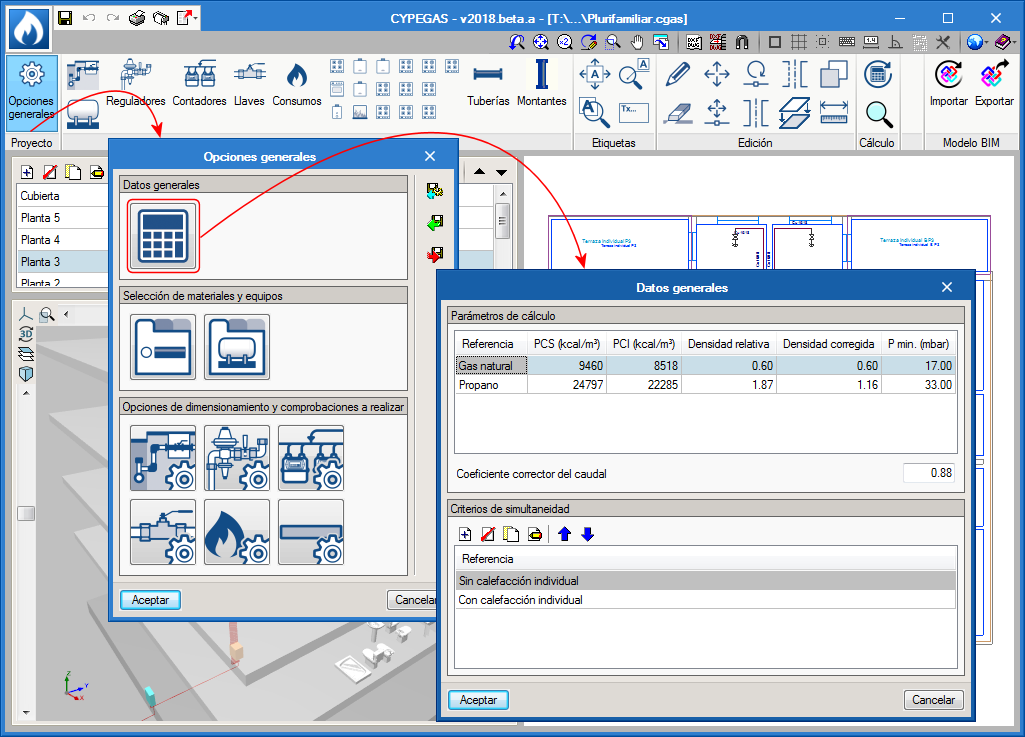The height and width of the screenshot is (737, 1025).
Task: Click the printer icon in the quick toolbar
Action: (137, 18)
